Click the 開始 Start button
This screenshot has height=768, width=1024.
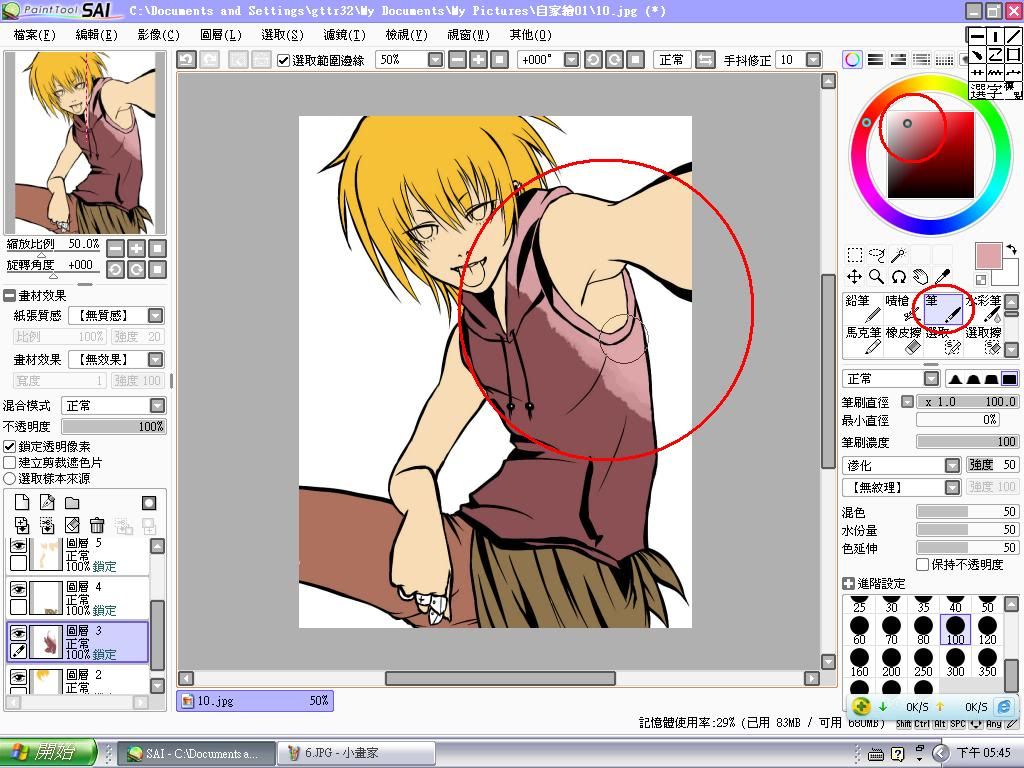(48, 753)
